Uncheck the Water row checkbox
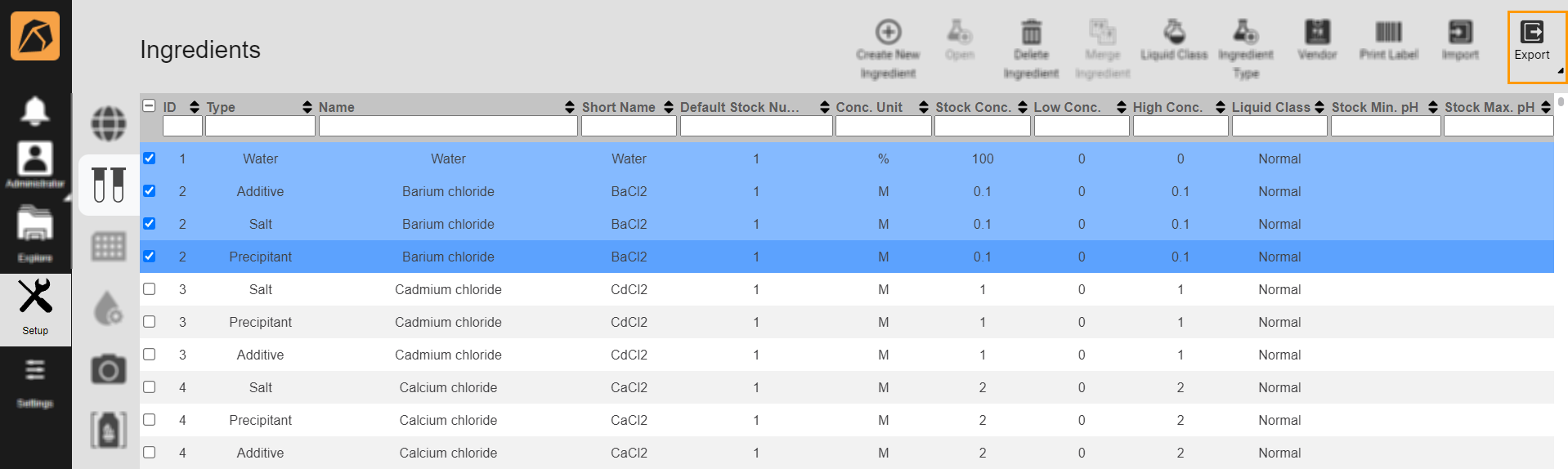 (x=150, y=159)
